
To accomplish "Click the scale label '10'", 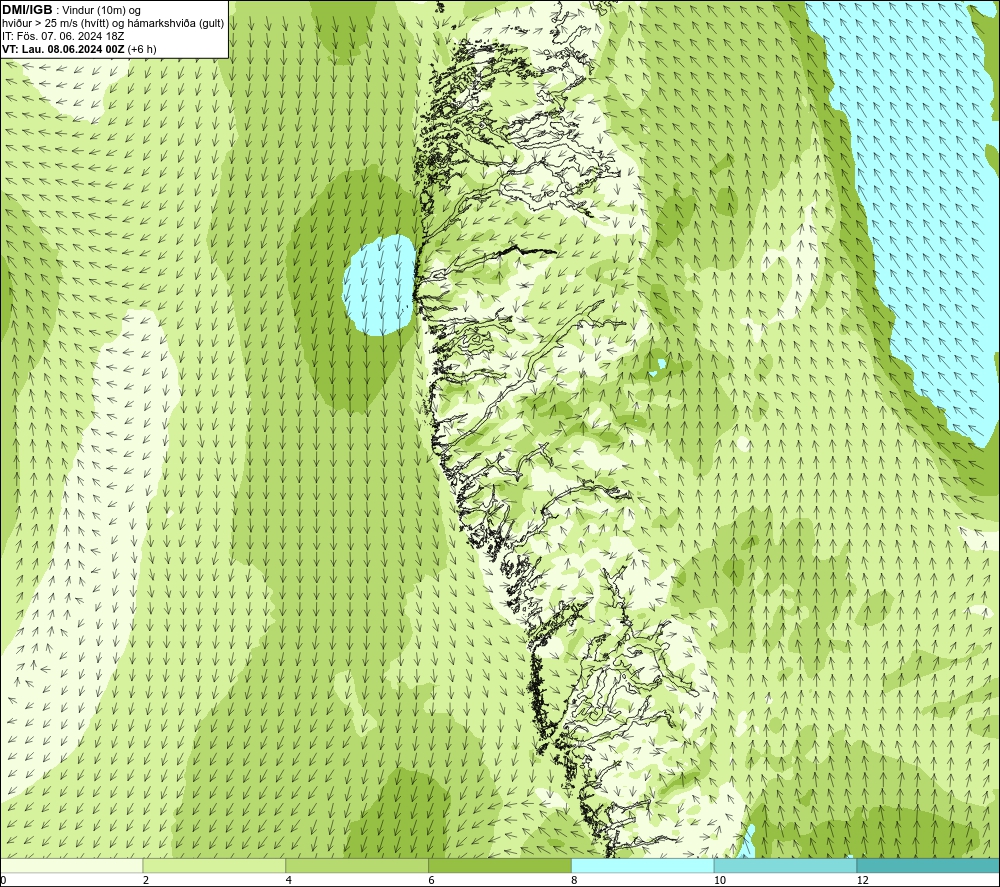I will pos(720,881).
